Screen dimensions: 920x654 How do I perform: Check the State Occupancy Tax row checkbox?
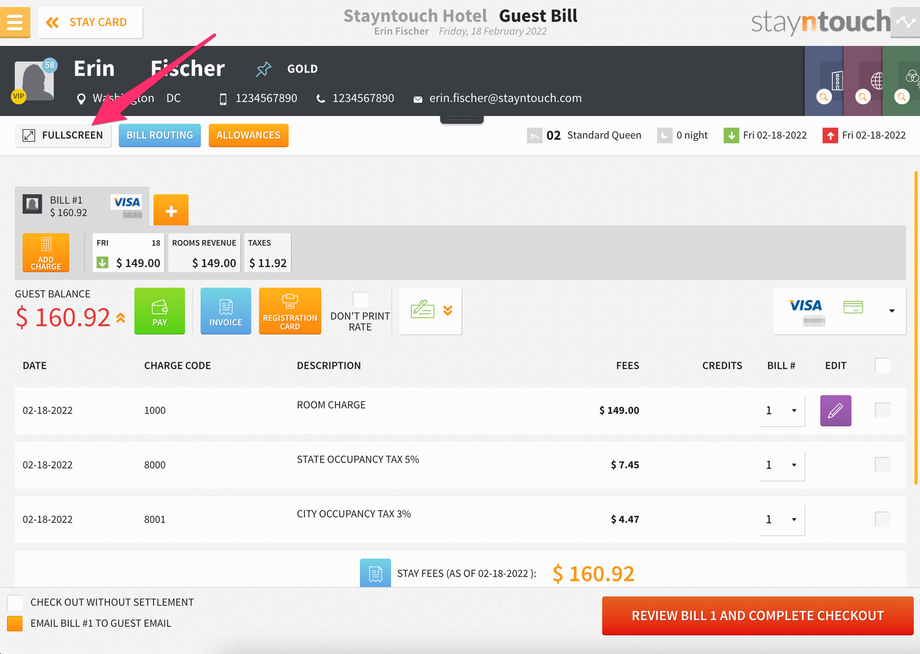(882, 465)
